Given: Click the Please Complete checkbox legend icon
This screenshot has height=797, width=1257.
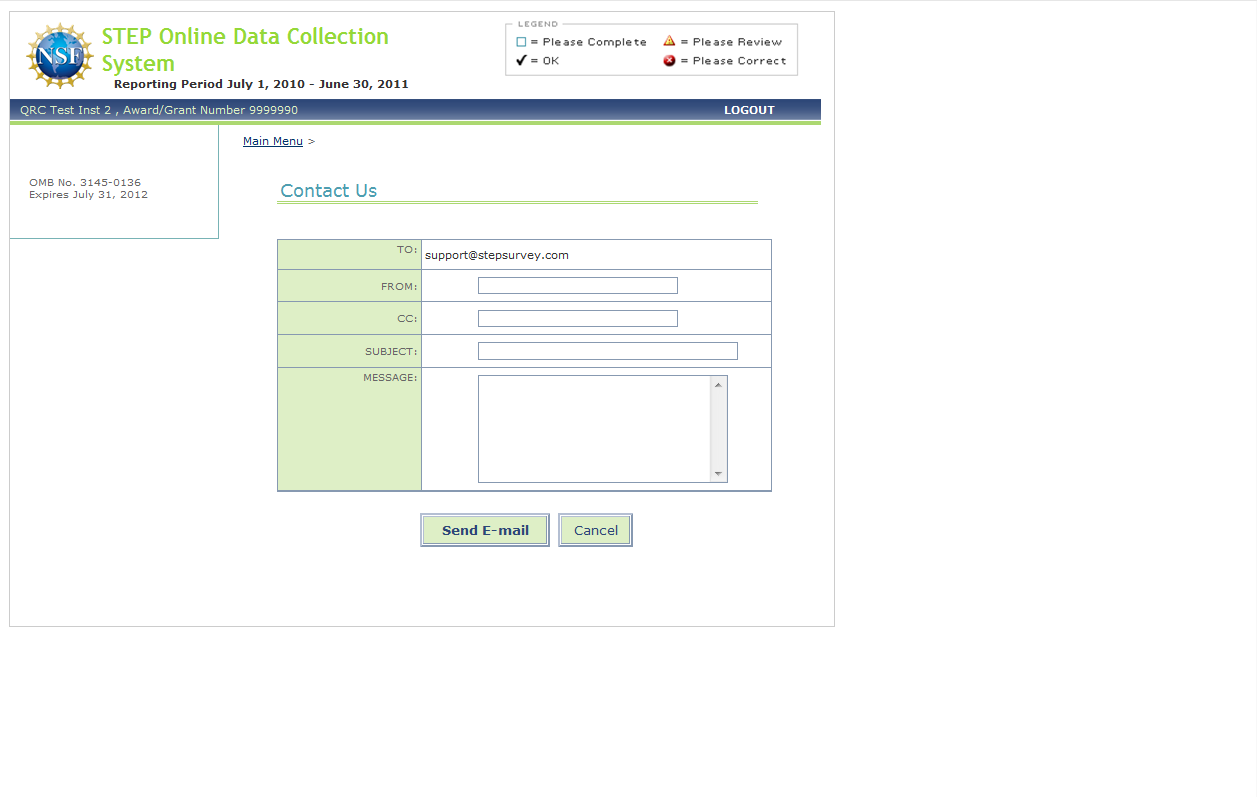Looking at the screenshot, I should (521, 42).
